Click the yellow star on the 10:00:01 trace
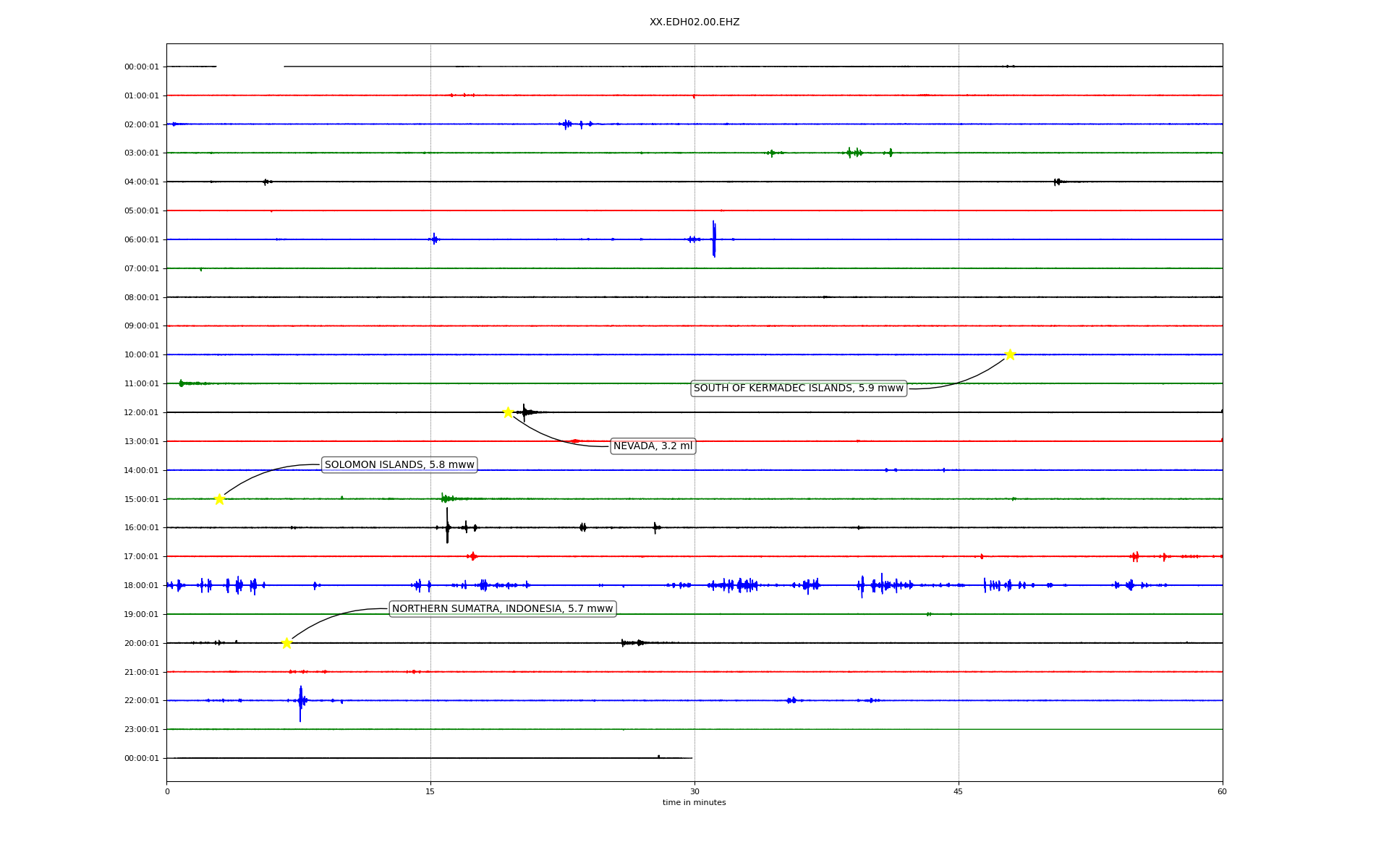This screenshot has width=1389, height=868. pos(1010,354)
